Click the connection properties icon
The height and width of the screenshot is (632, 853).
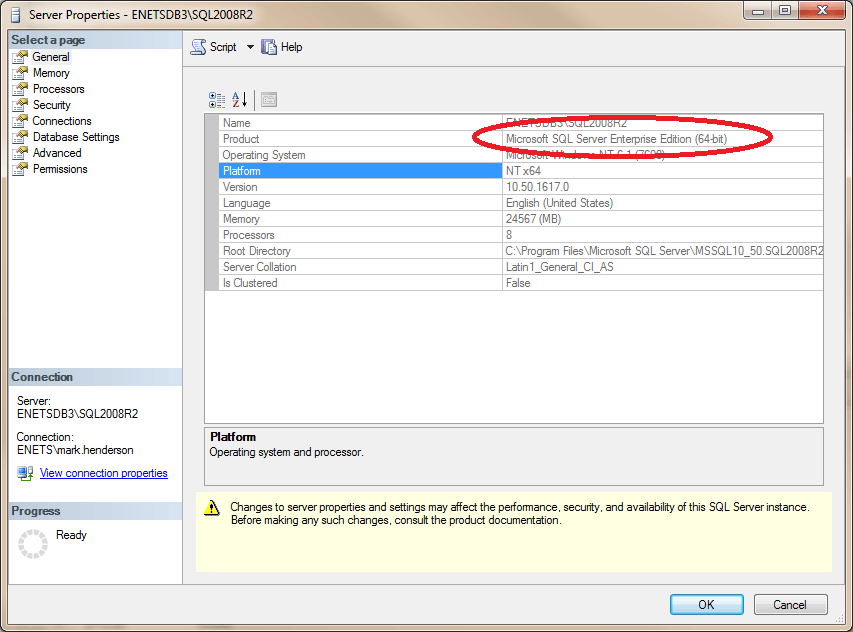pos(25,473)
